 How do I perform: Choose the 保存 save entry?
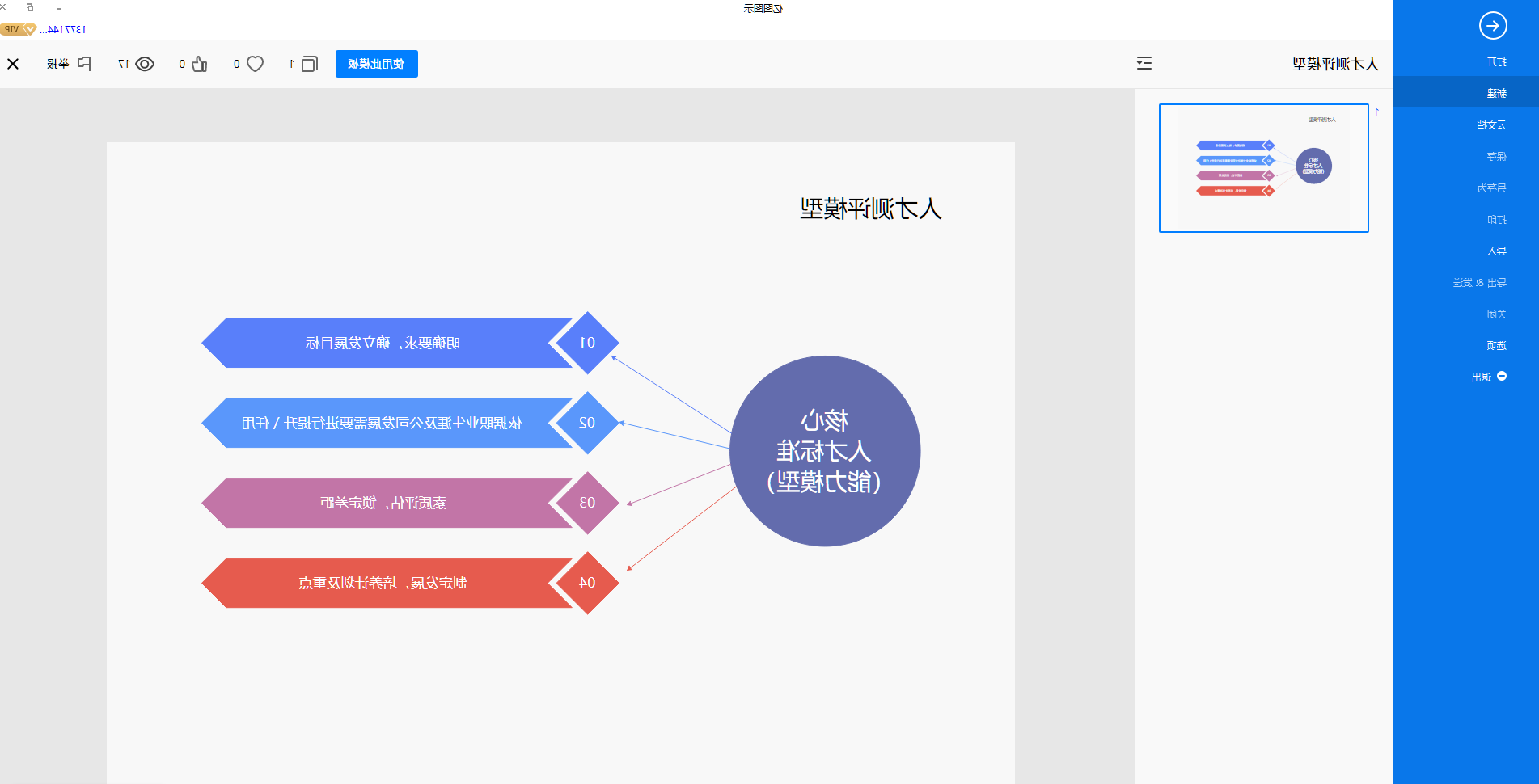pos(1496,157)
